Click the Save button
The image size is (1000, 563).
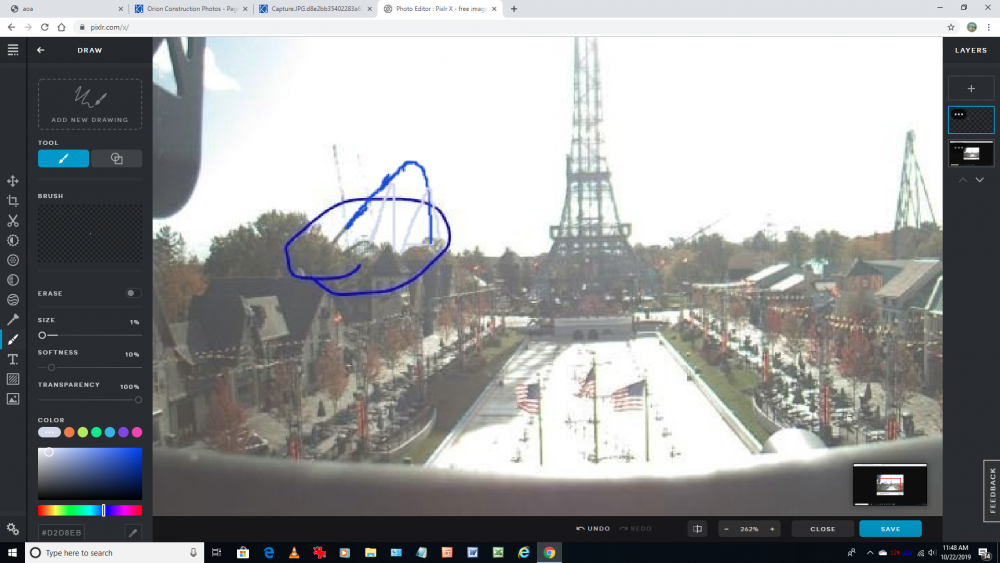tap(890, 529)
